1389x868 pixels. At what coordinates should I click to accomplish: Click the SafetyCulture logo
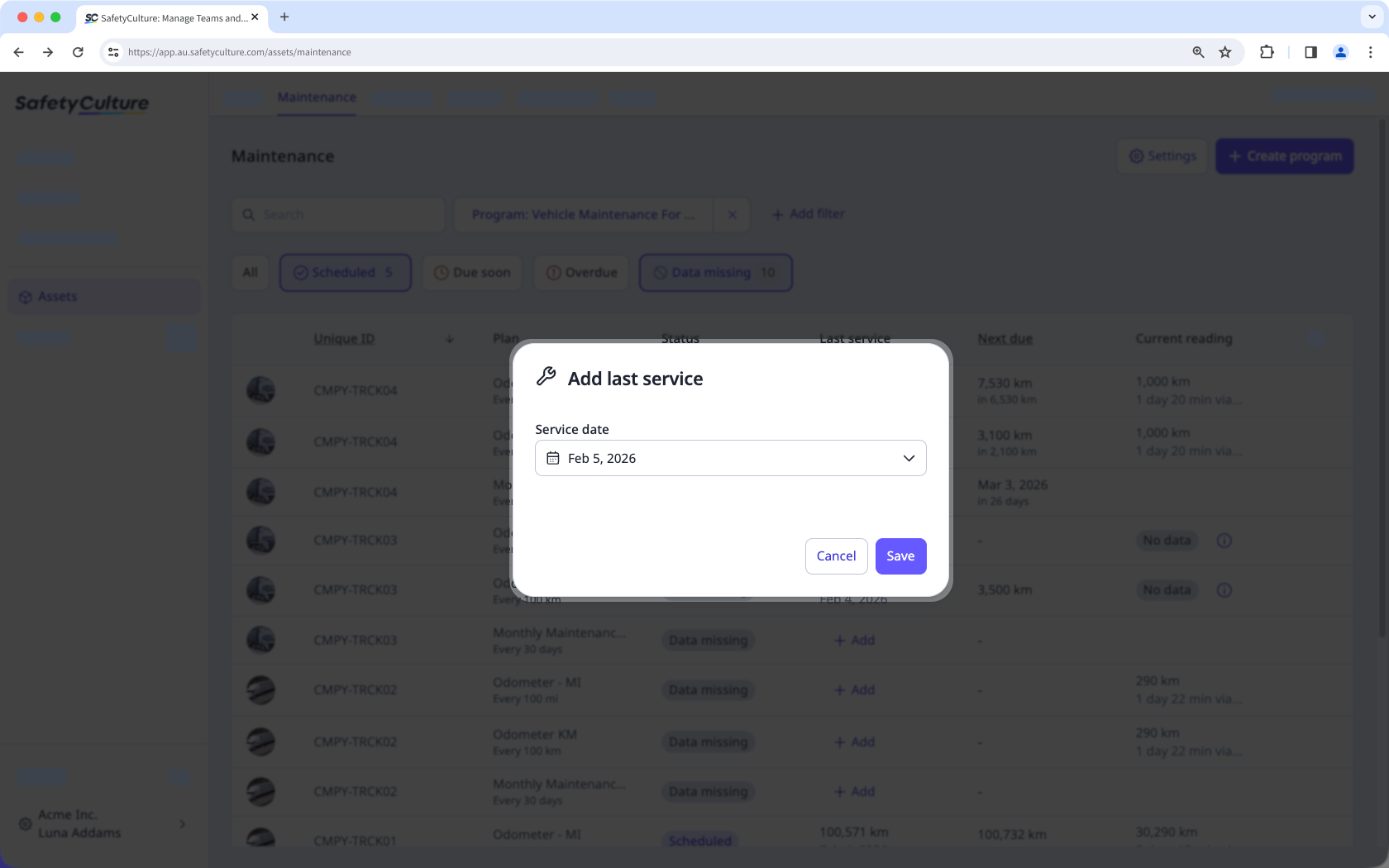point(82,103)
